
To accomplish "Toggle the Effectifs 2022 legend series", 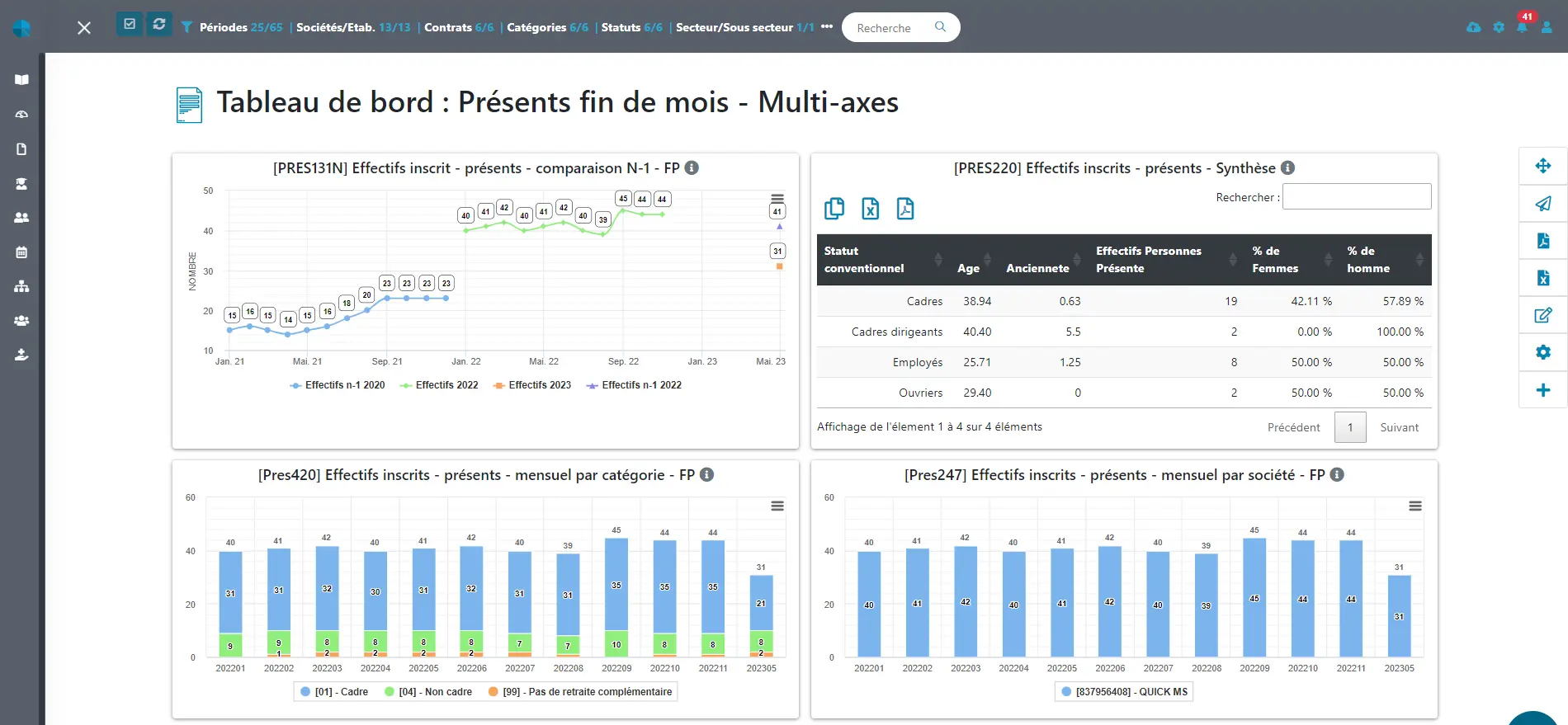I will (439, 385).
